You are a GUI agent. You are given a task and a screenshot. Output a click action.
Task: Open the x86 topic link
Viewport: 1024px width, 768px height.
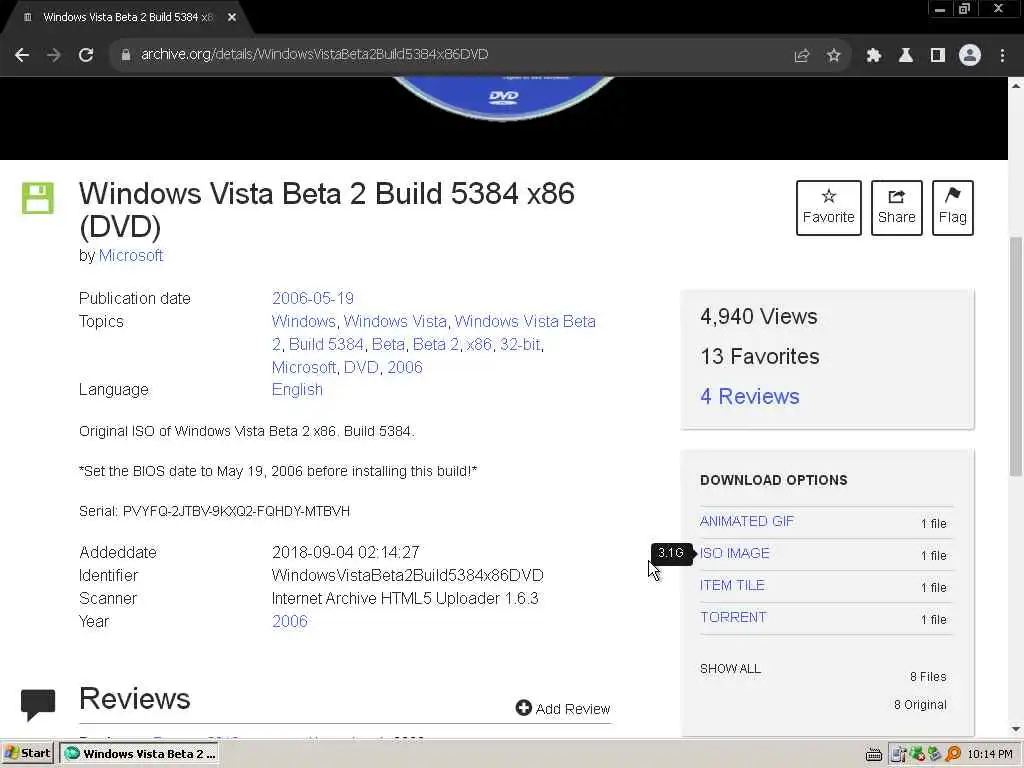point(479,344)
